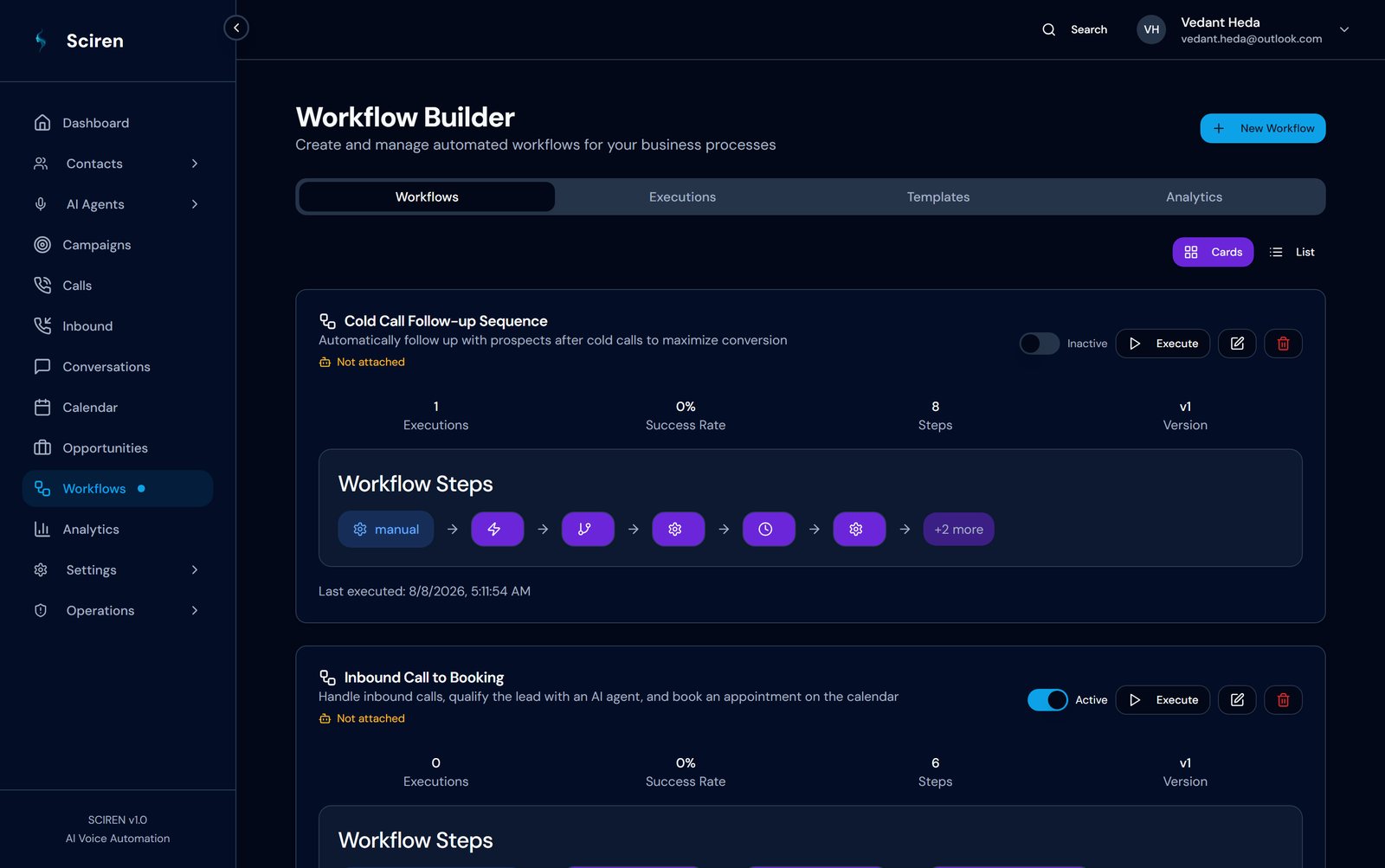Expand the Operations submenu chevron

pos(195,611)
